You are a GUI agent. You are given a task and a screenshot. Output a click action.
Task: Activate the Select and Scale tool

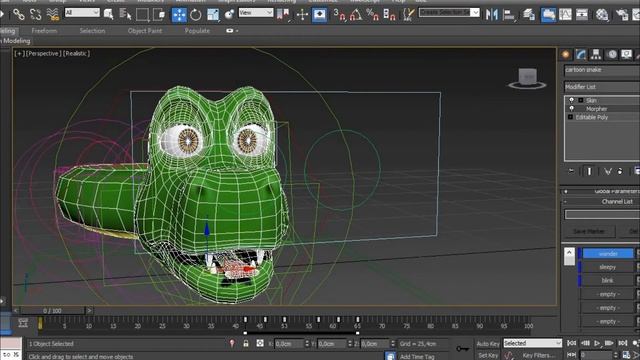pos(213,15)
